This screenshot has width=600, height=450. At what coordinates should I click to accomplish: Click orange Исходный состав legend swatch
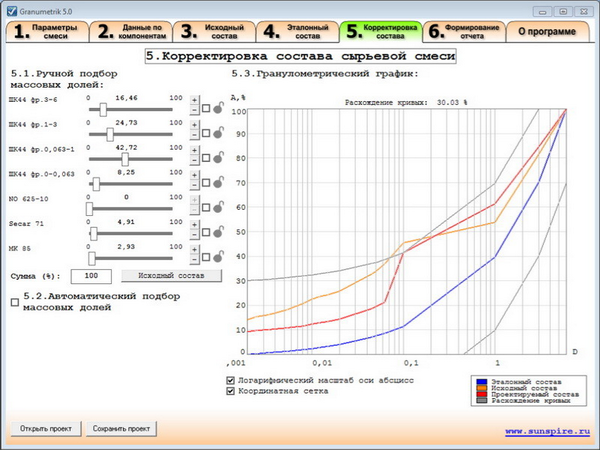tap(482, 388)
